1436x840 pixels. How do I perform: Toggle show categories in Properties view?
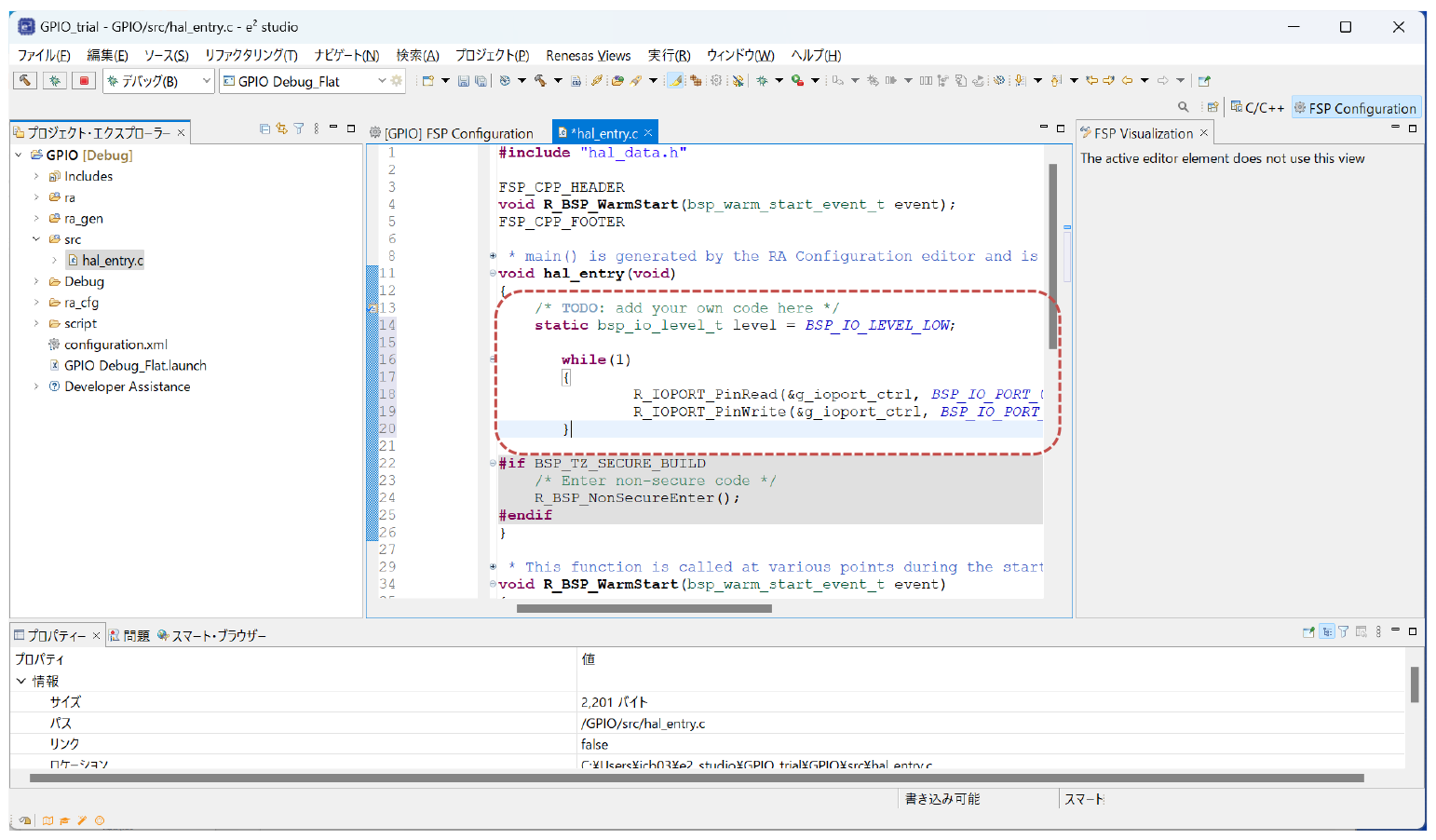[x=1327, y=631]
